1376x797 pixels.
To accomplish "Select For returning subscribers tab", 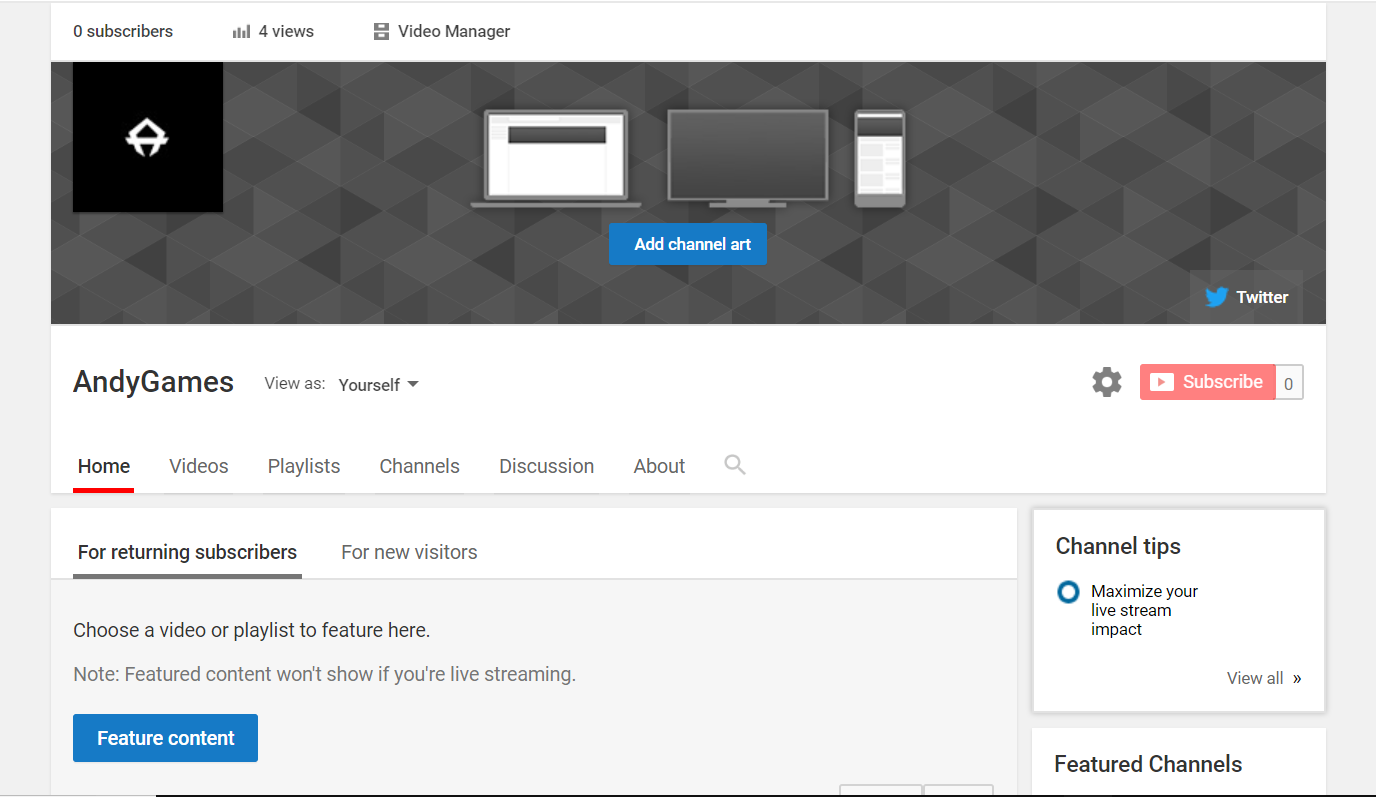I will point(187,552).
